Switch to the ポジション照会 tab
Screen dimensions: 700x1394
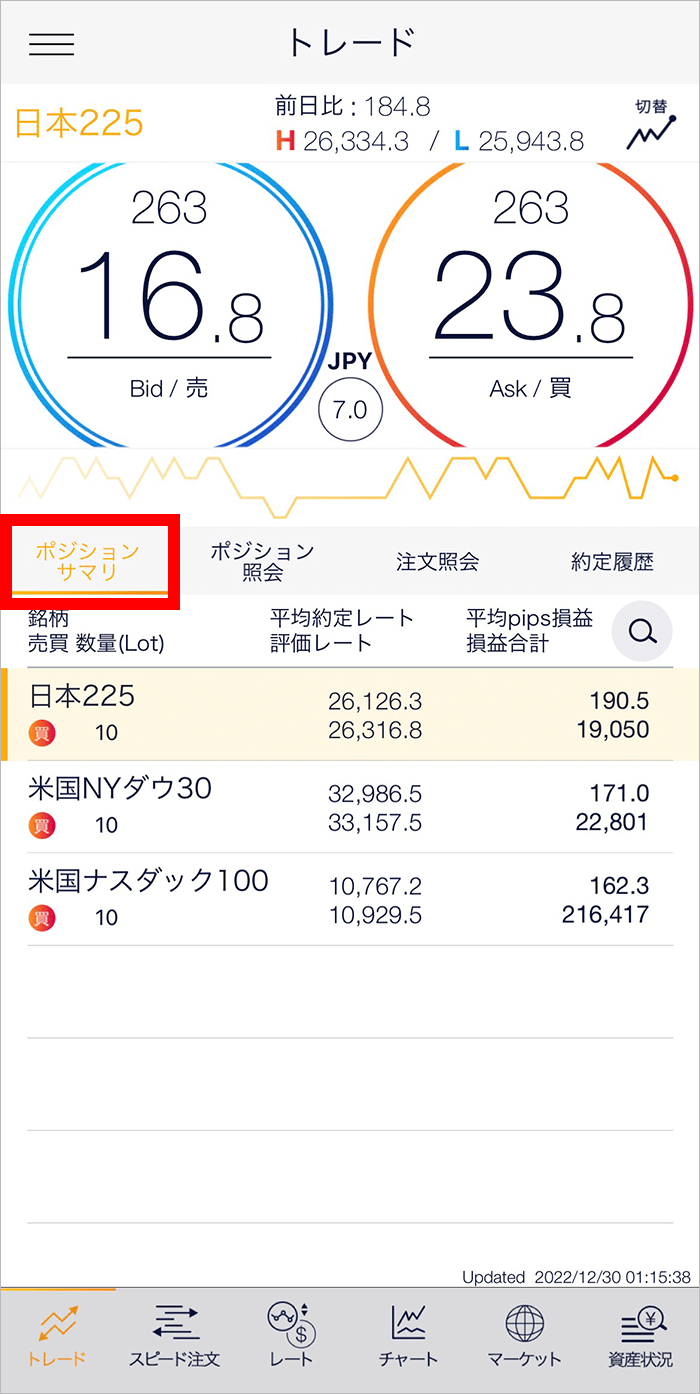pos(262,561)
